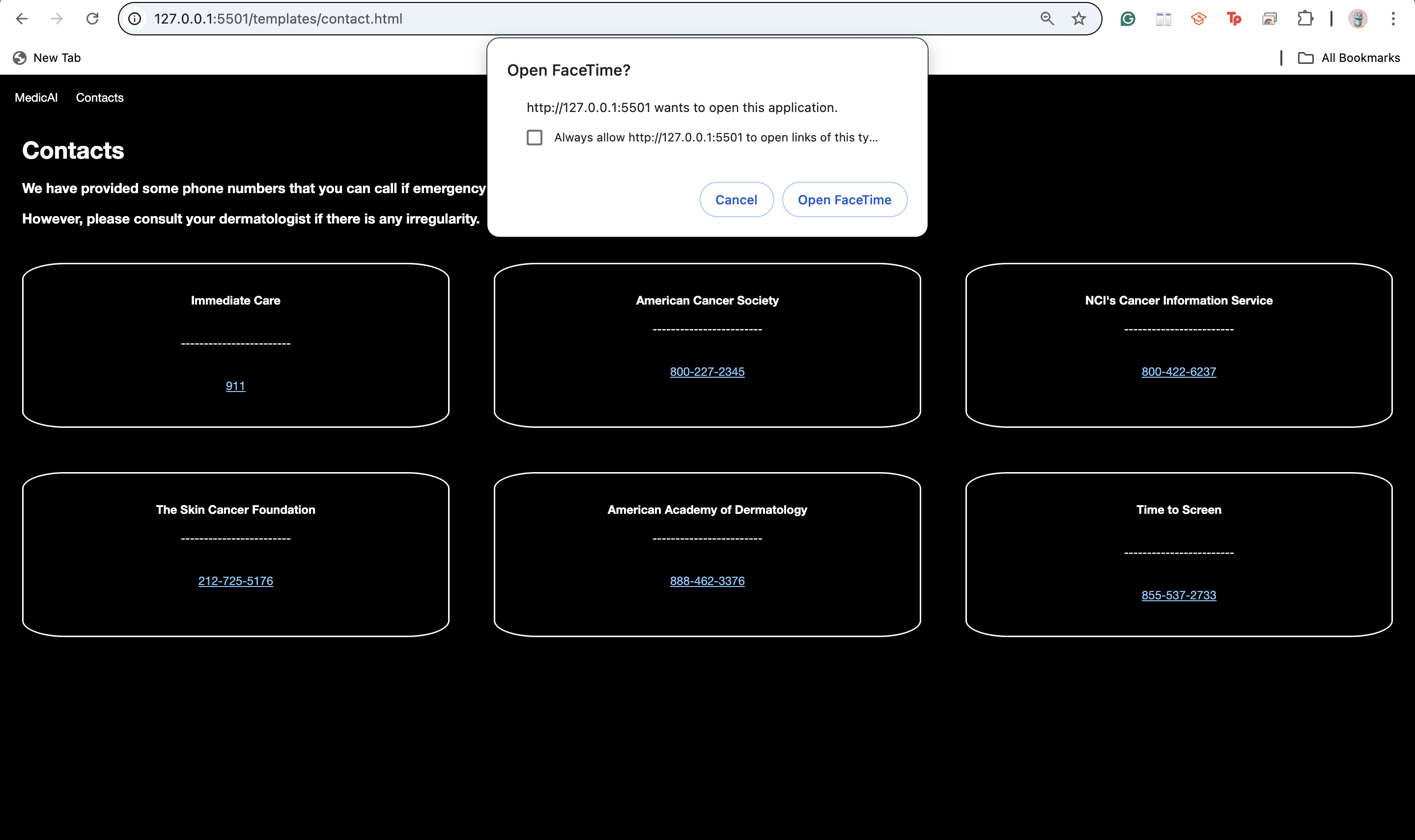Click the URL address bar field

pos(566,19)
